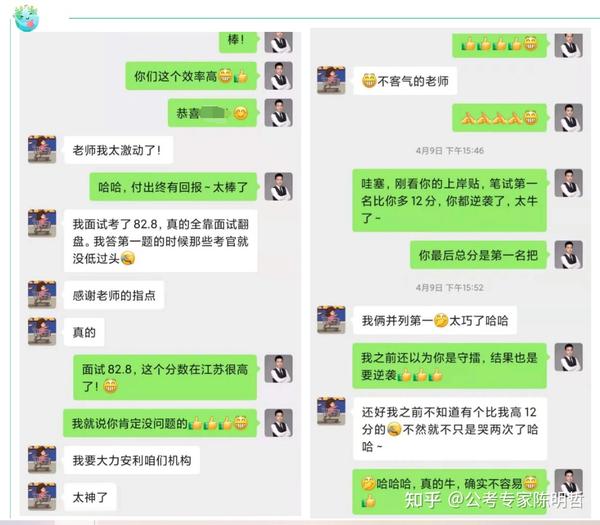The height and width of the screenshot is (525, 600).
Task: Click student avatar next to 不客气的老师
Action: 331,80
